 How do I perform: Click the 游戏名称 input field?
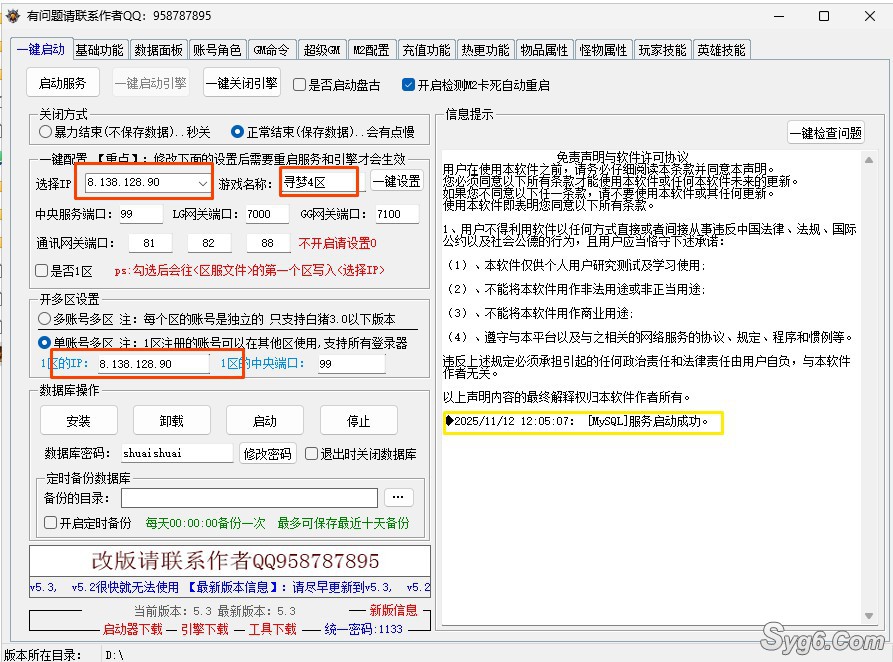[318, 181]
